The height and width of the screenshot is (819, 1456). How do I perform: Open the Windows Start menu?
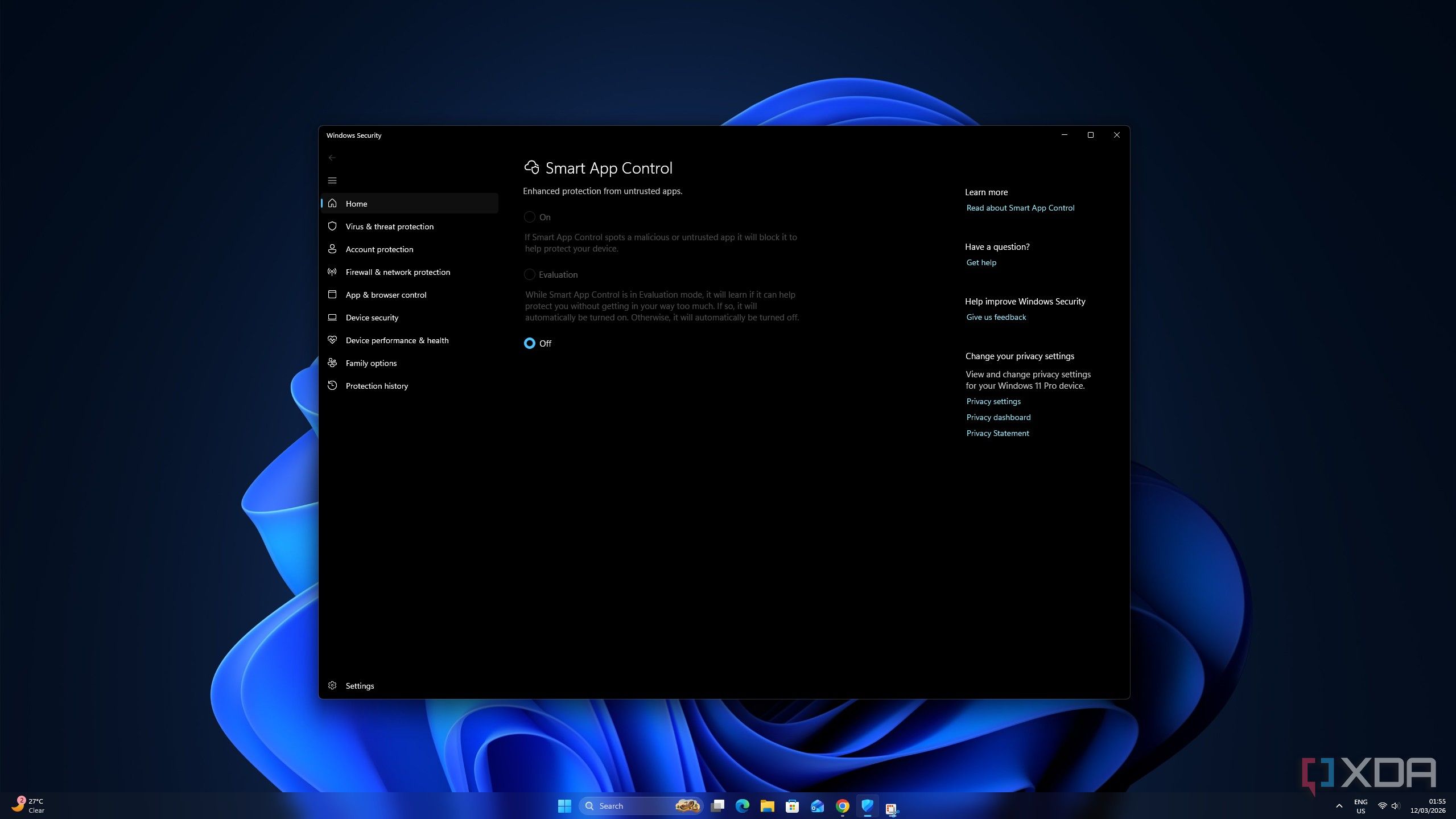coord(564,806)
